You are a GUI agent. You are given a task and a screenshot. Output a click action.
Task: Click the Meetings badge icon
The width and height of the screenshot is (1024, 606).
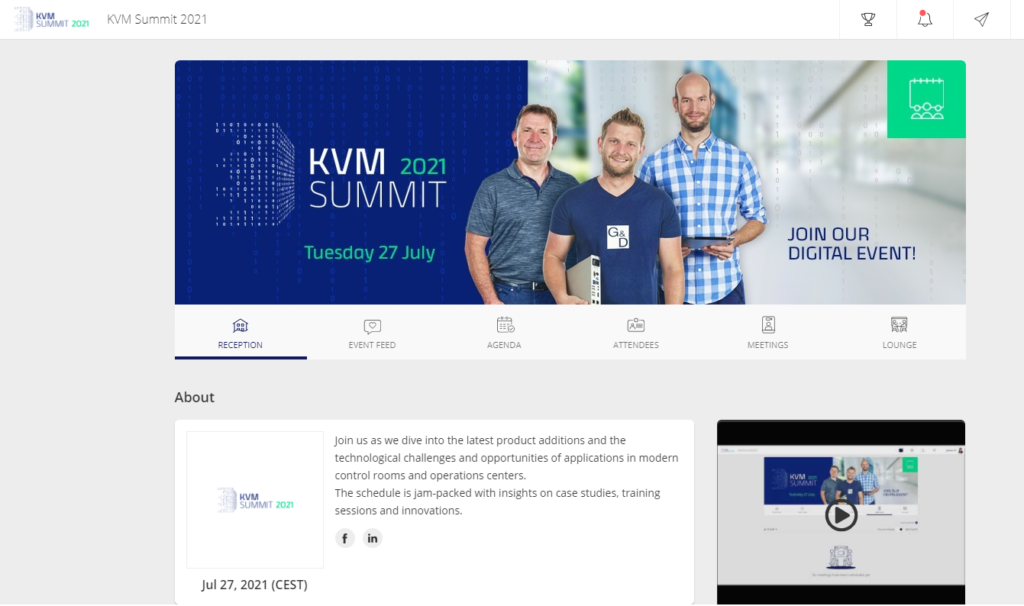point(768,325)
